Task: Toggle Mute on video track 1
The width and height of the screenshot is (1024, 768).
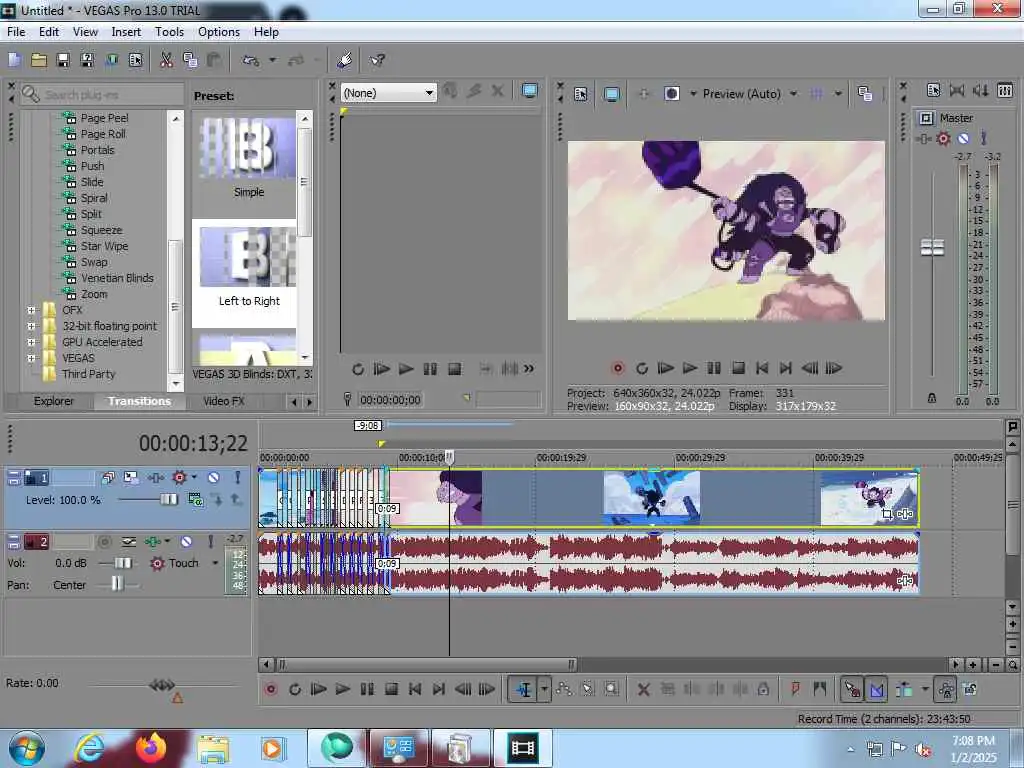Action: (213, 477)
